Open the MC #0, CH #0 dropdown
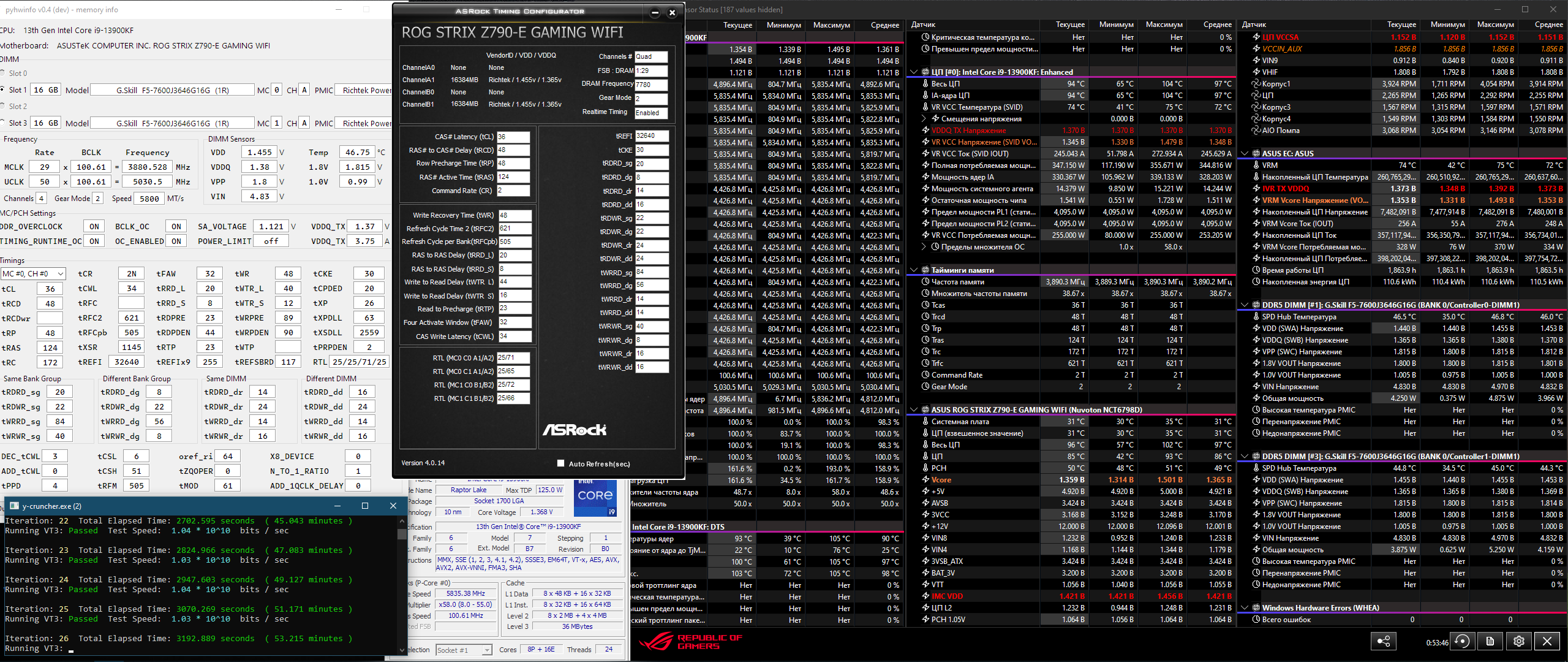This screenshot has height=662, width=1568. 33,273
